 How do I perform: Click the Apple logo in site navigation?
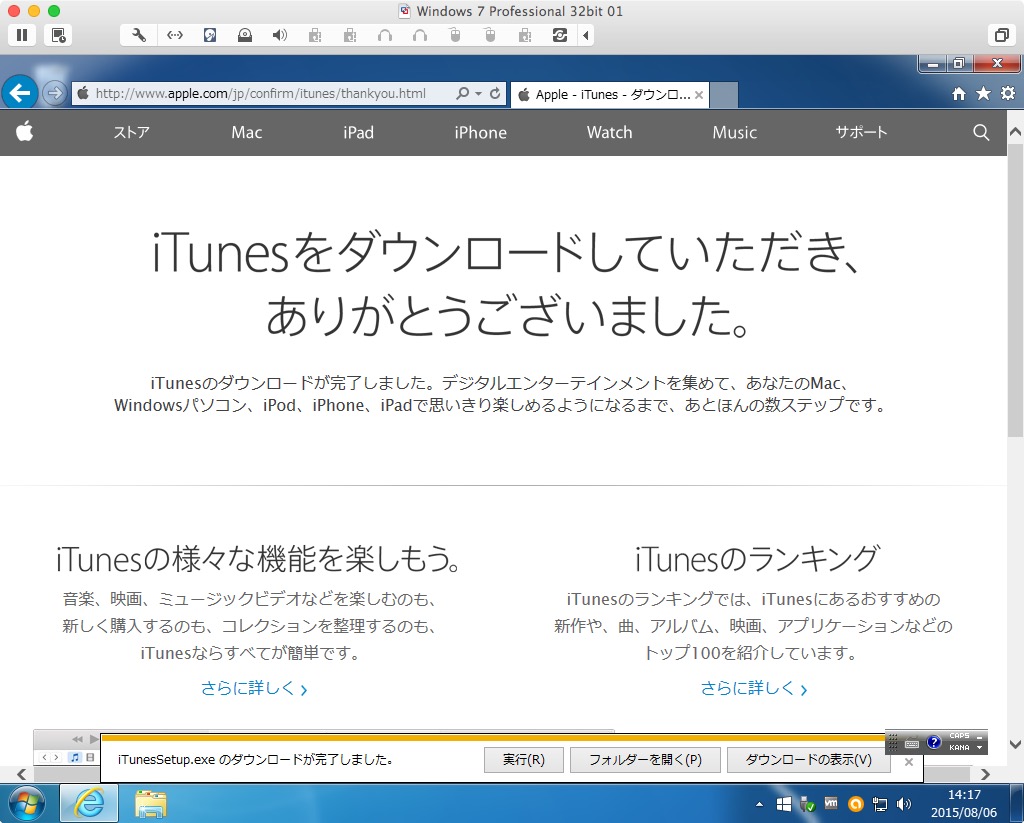[24, 131]
